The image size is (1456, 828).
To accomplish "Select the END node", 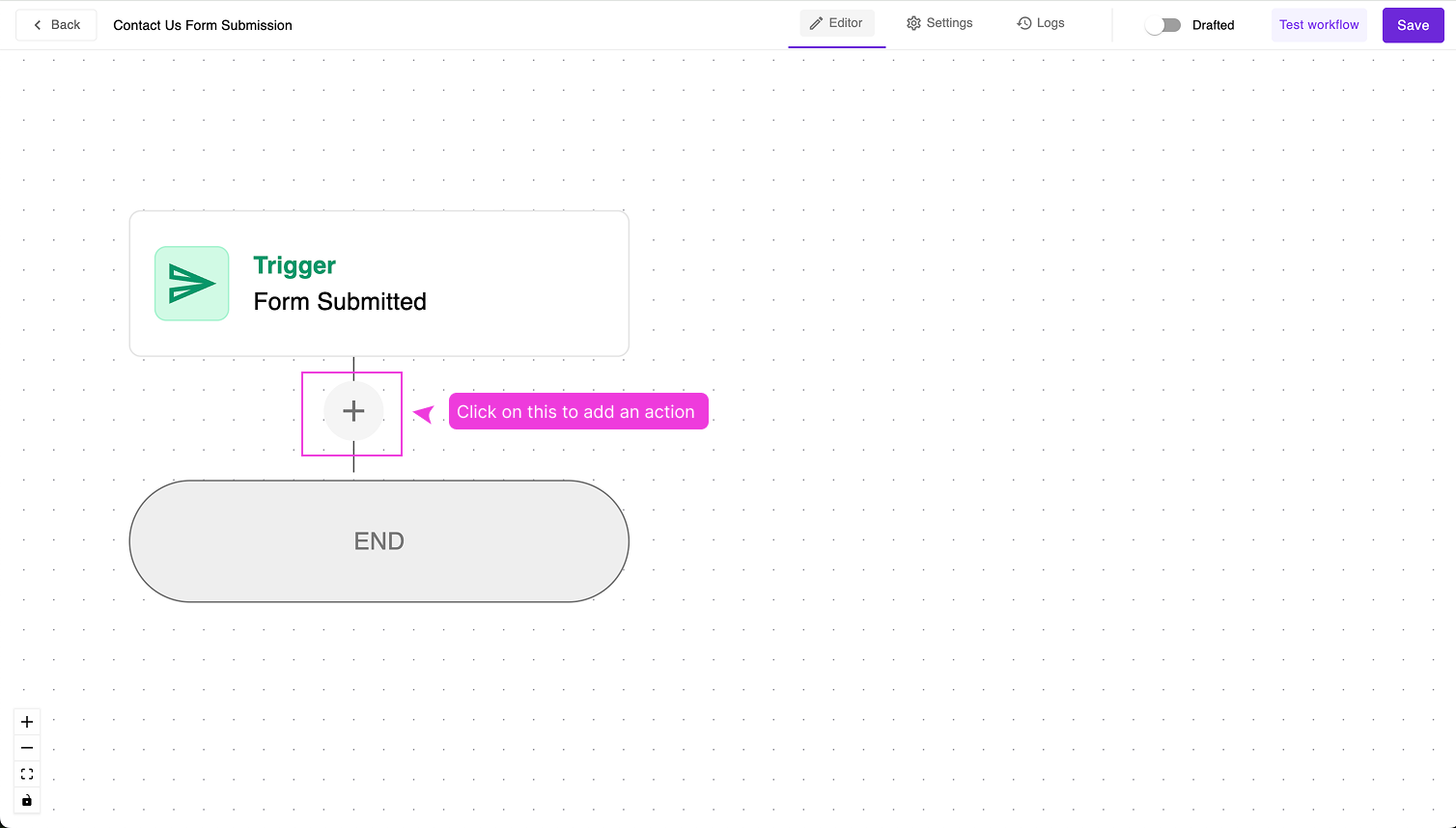I will 378,541.
